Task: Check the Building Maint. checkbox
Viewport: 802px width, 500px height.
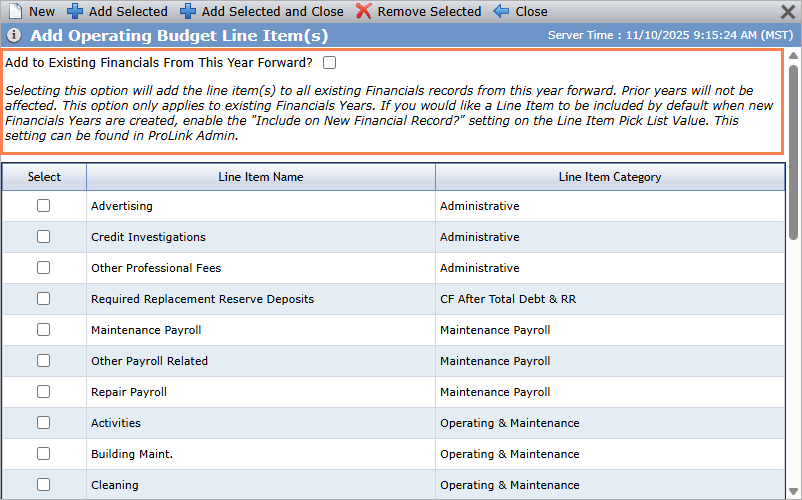Action: (43, 453)
